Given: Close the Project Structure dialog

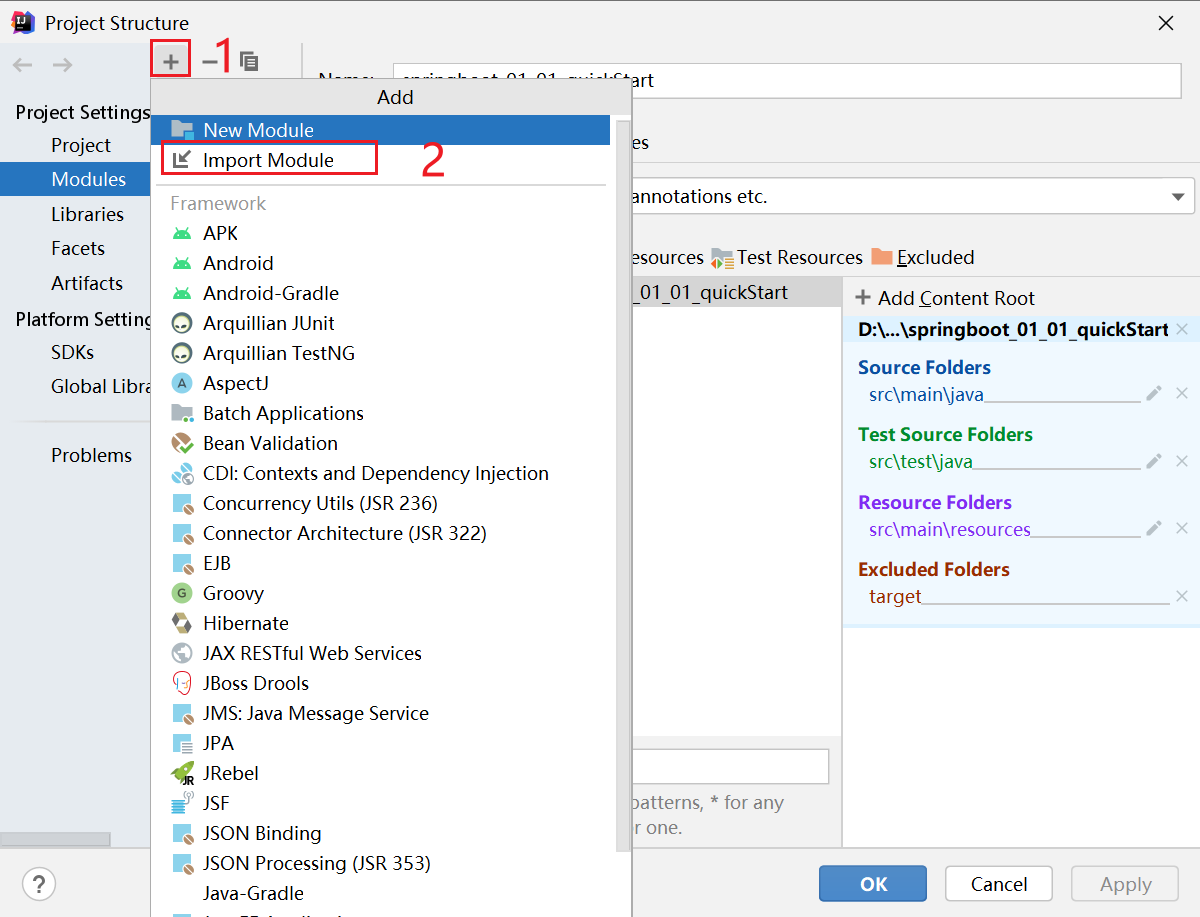Looking at the screenshot, I should (1166, 23).
